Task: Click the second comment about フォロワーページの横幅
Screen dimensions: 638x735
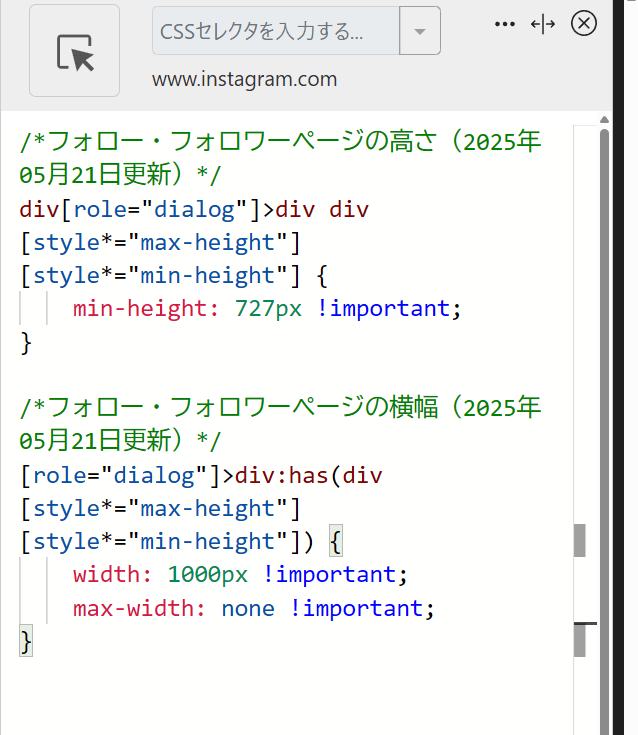Action: [280, 424]
